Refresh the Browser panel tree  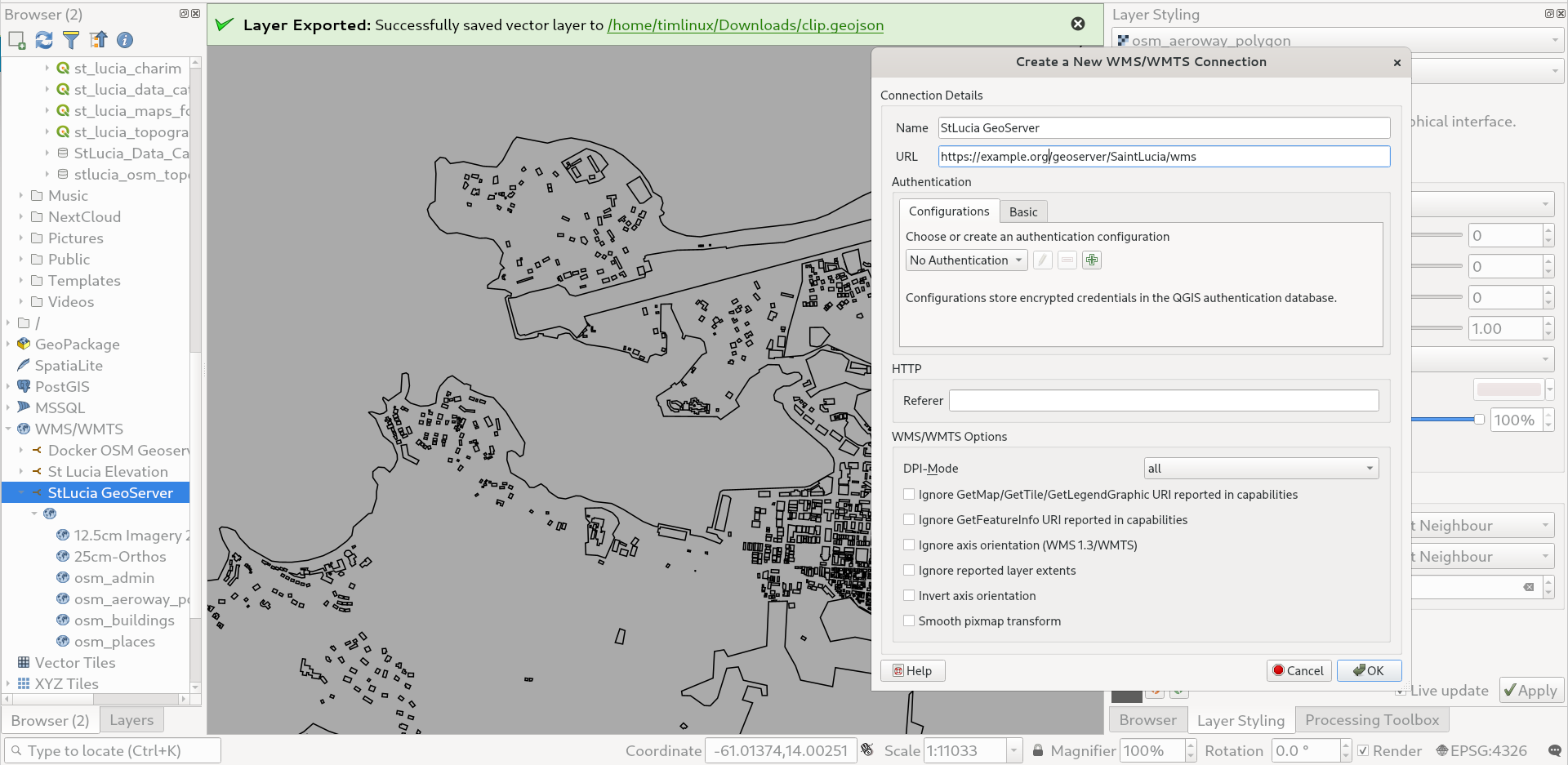click(44, 40)
